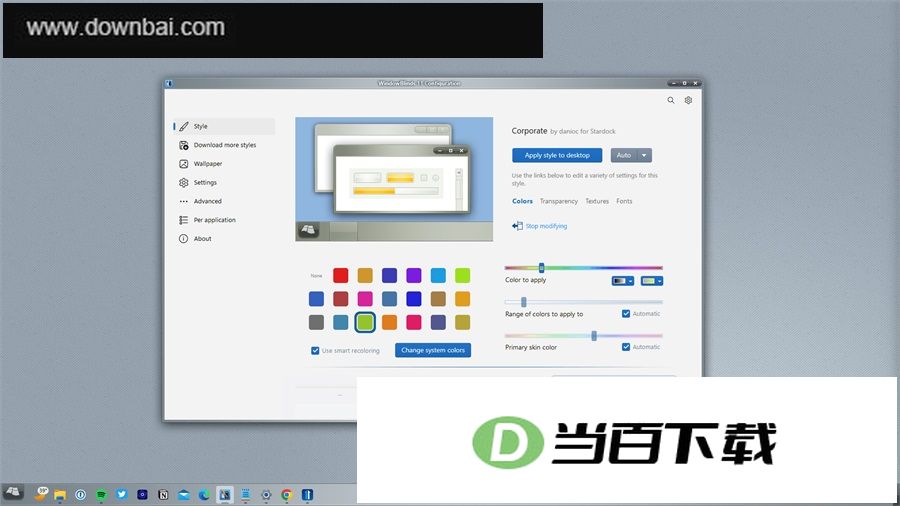Pick the brown color swatch
900x506 pixels.
438,299
